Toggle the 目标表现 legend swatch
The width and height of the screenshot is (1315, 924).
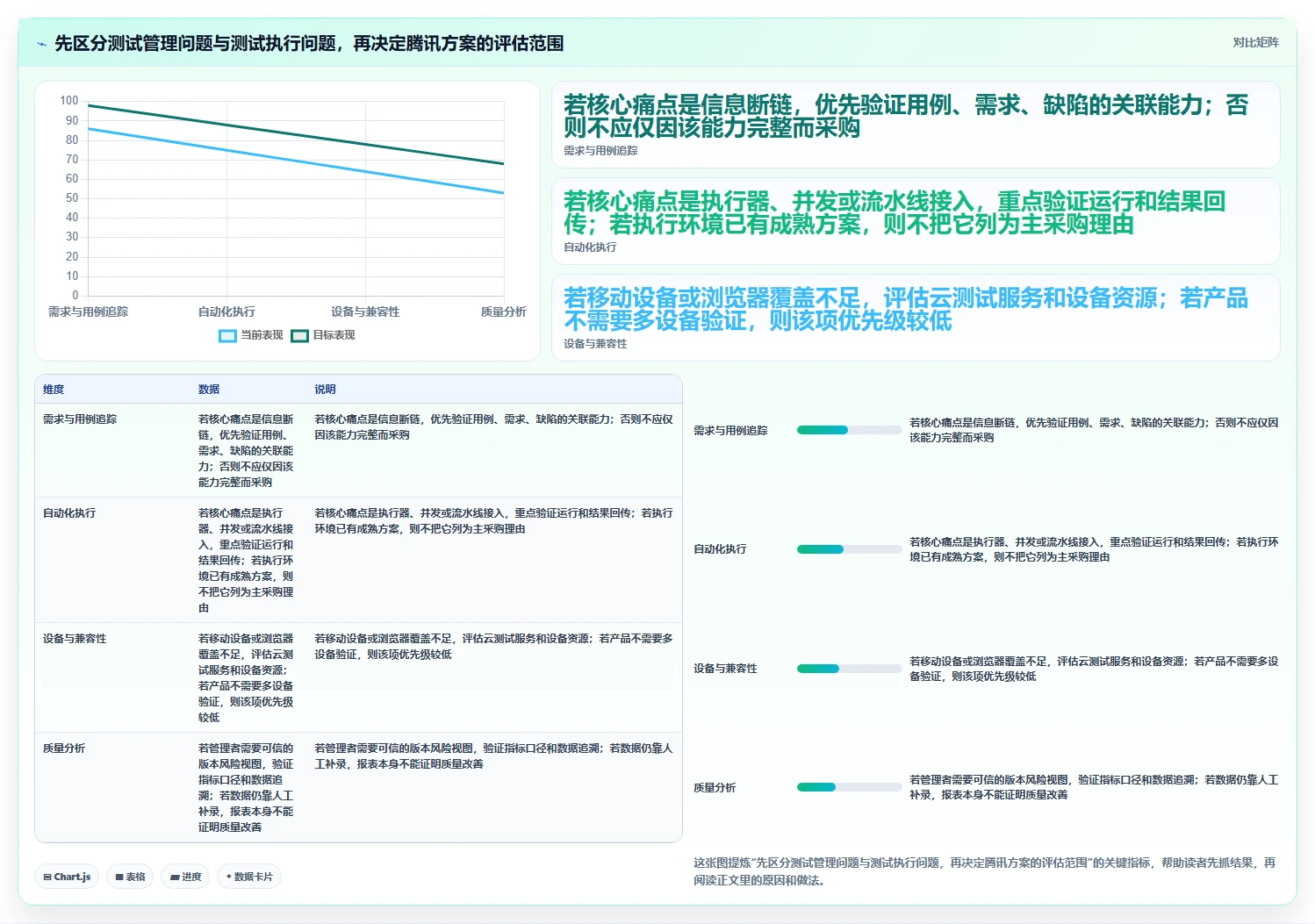click(299, 336)
